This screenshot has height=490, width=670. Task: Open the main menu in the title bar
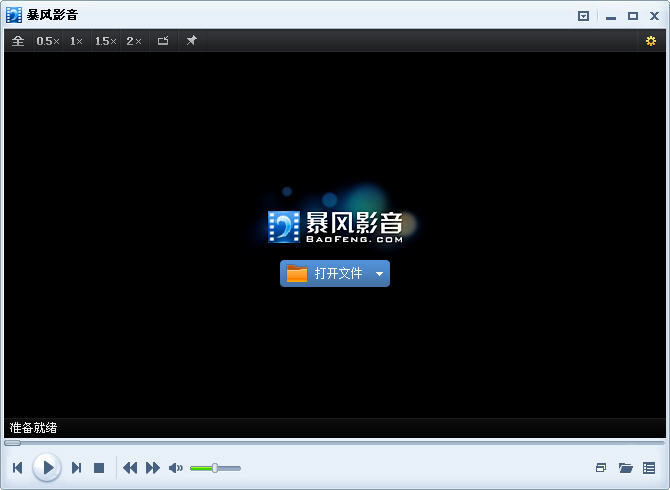(x=583, y=16)
